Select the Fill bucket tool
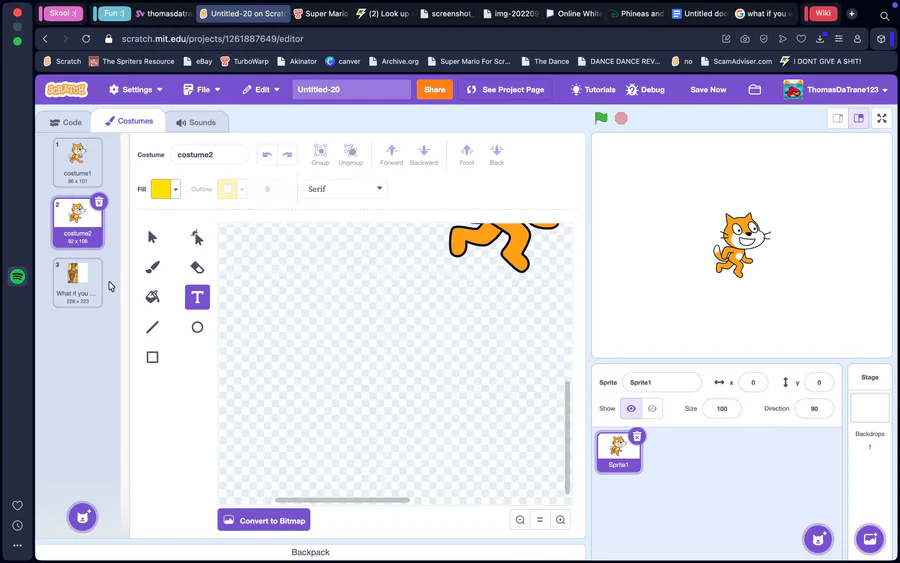Screen dimensions: 900x563 click(x=152, y=297)
